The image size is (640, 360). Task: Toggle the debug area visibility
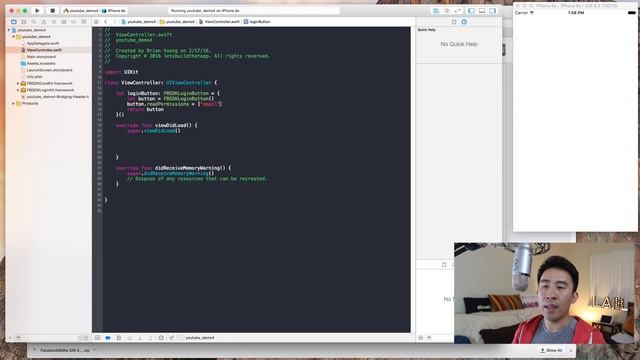coord(482,11)
